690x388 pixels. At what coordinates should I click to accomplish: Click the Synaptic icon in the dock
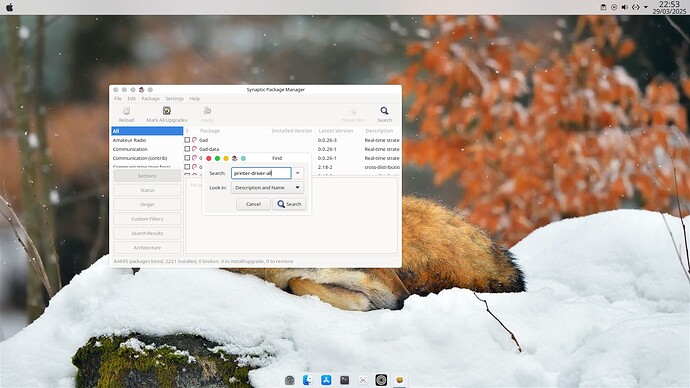pos(400,380)
